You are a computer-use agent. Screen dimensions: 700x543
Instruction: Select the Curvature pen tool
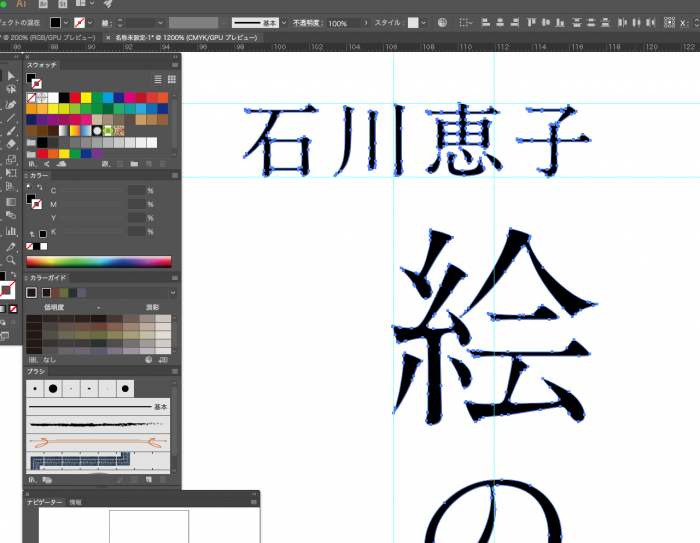(x=11, y=104)
